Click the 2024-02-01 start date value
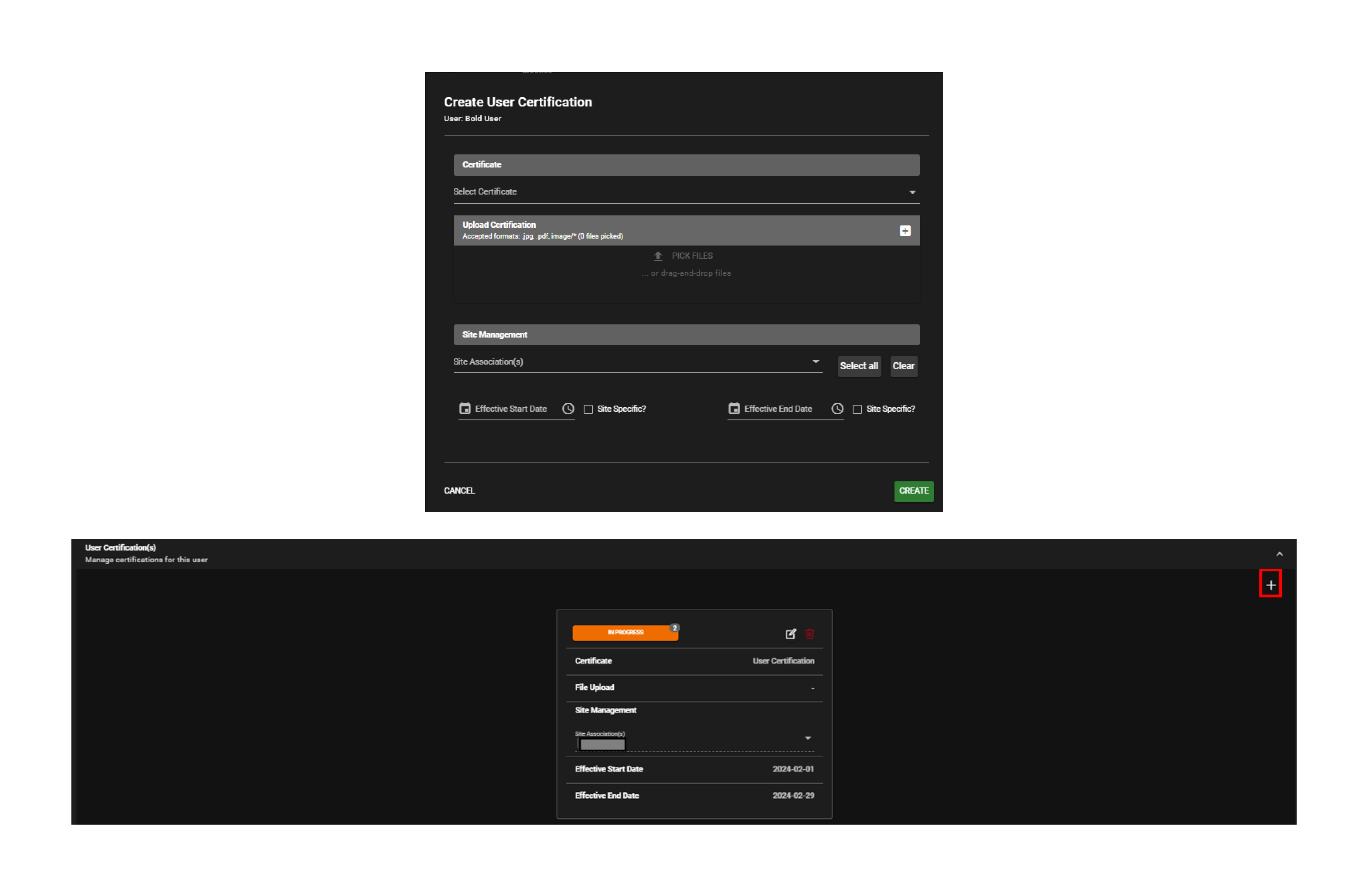The width and height of the screenshot is (1369, 896). 793,769
